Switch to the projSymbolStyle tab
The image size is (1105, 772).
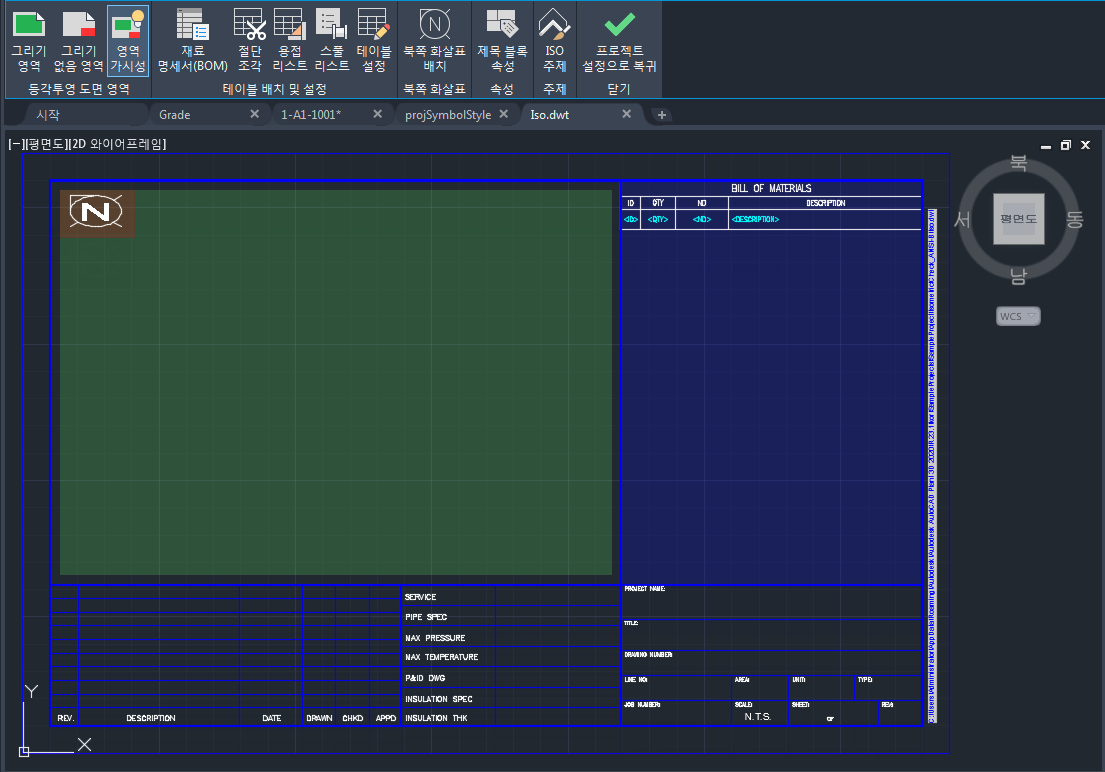[x=447, y=114]
